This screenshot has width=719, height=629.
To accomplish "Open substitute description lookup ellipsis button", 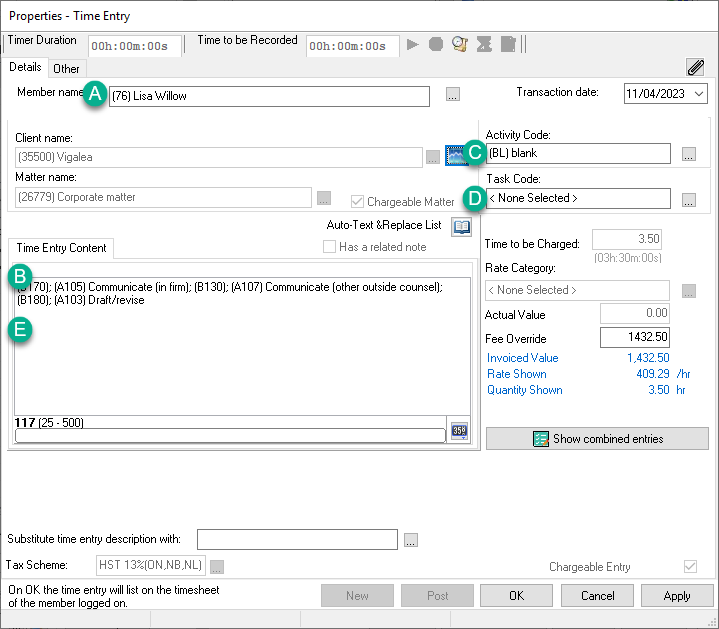I will pyautogui.click(x=411, y=540).
